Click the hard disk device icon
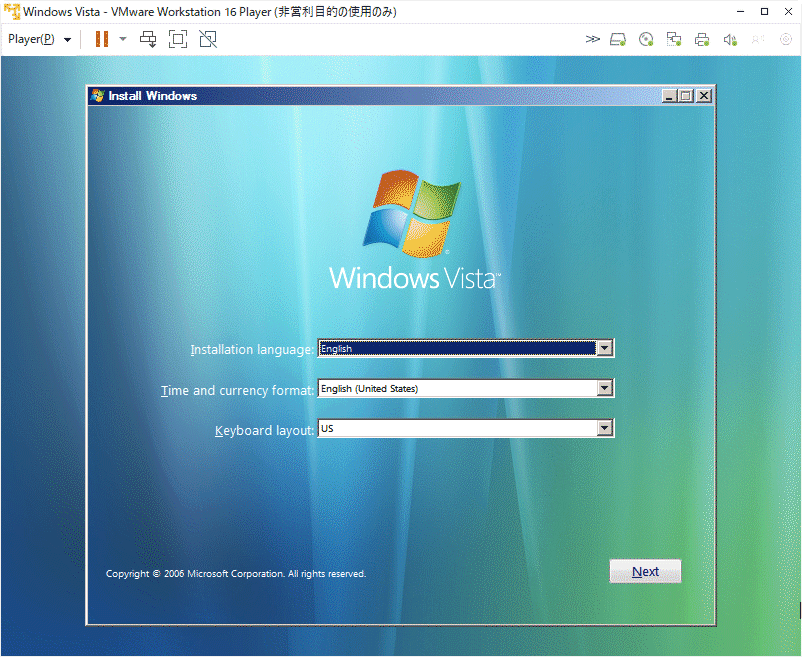 [x=618, y=39]
